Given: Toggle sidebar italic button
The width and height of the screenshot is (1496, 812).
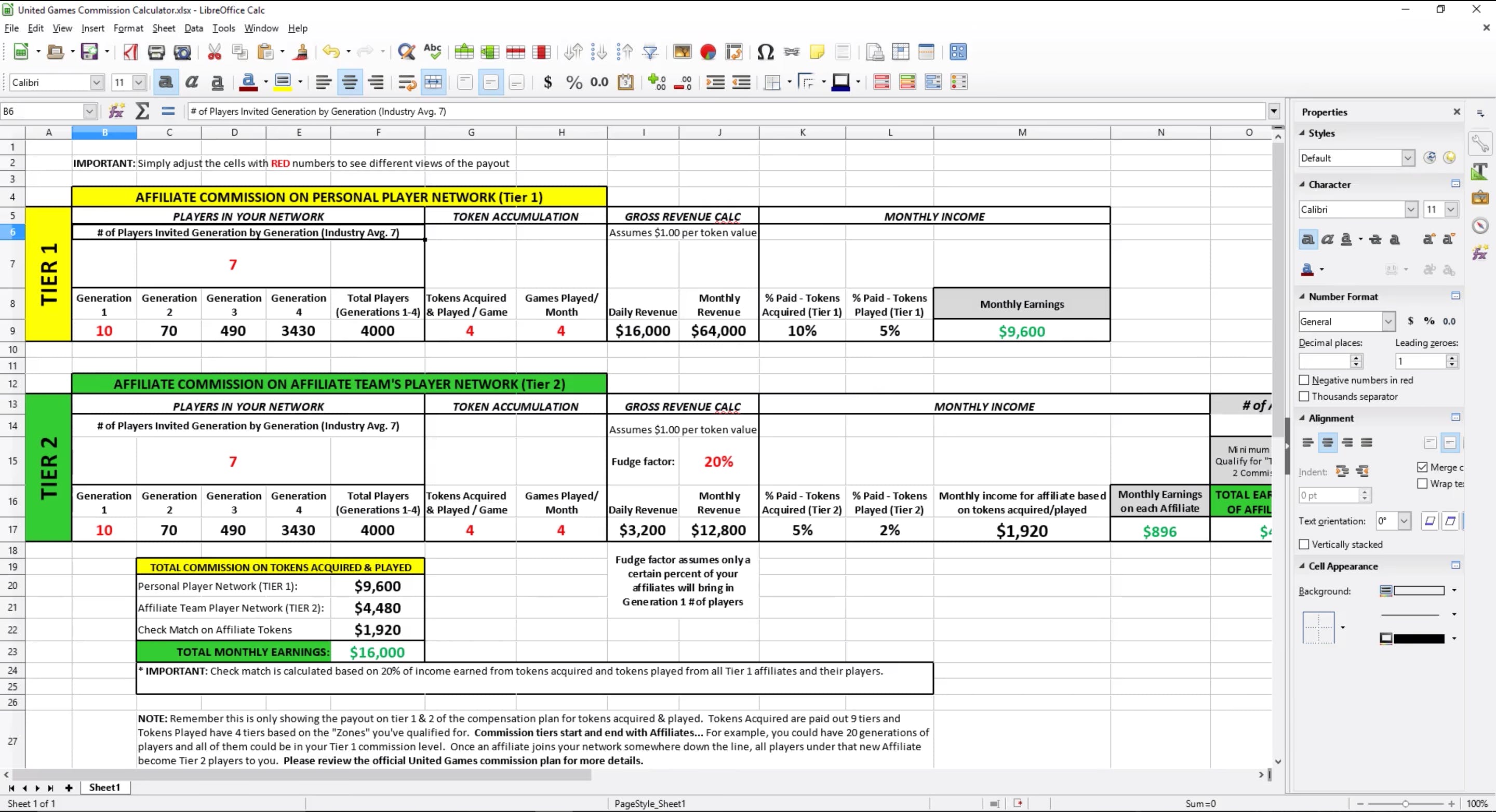Looking at the screenshot, I should click(1328, 239).
